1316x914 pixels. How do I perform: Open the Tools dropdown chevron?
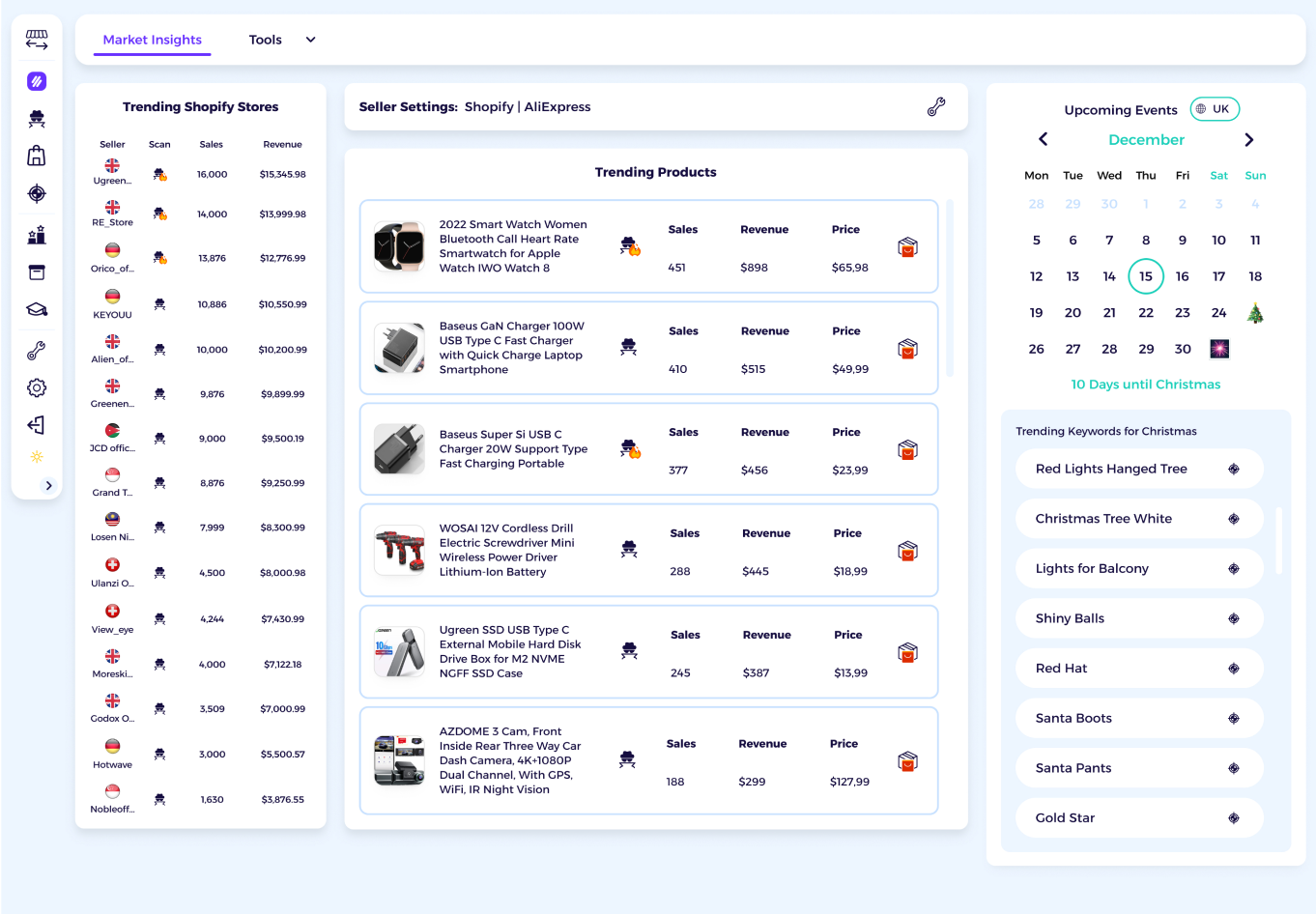click(310, 40)
